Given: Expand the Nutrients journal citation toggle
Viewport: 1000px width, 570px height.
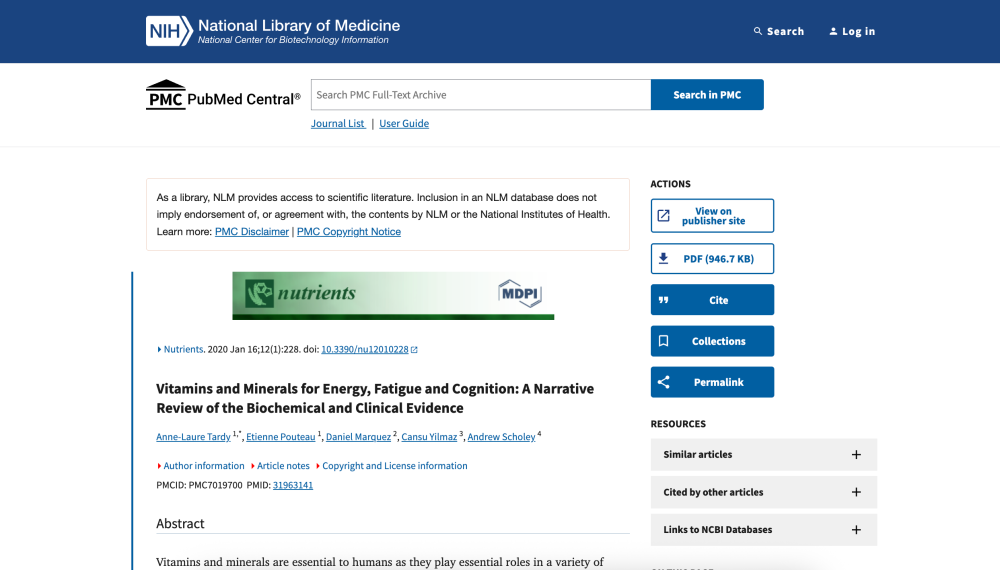Looking at the screenshot, I should (180, 349).
